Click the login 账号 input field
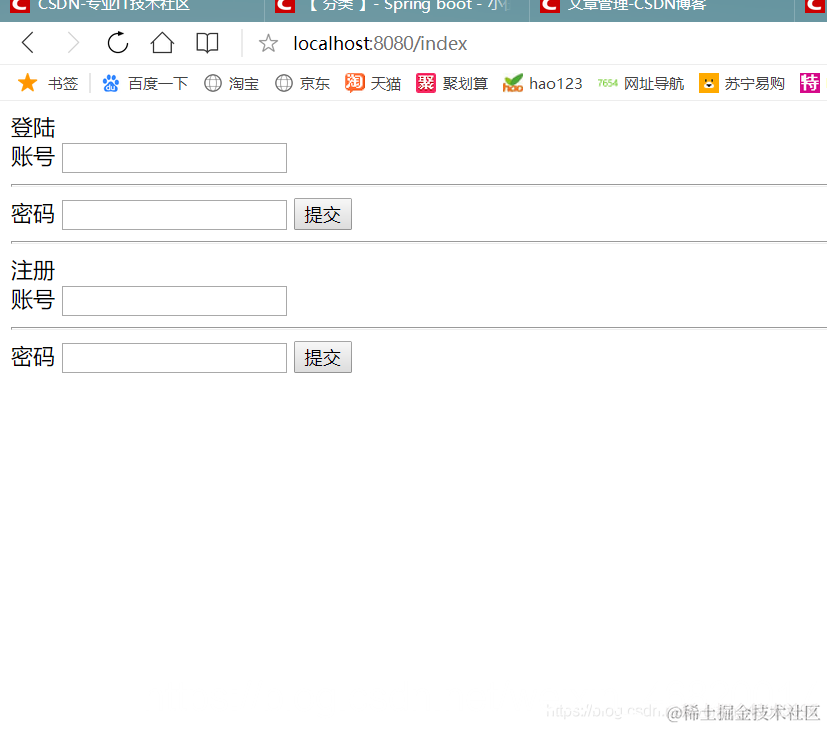The image size is (827, 729). click(175, 158)
